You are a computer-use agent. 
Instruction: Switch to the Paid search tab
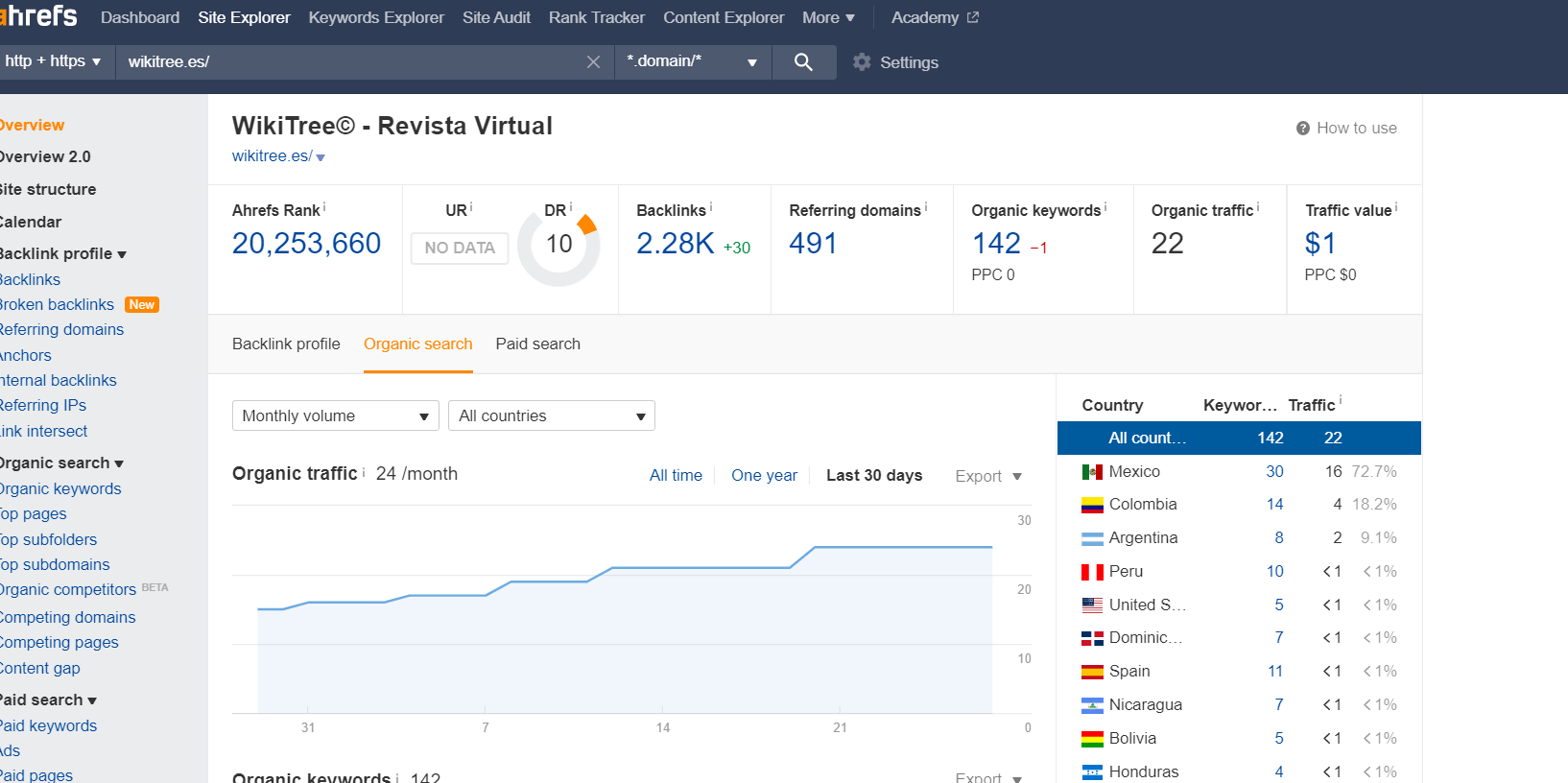click(x=538, y=344)
